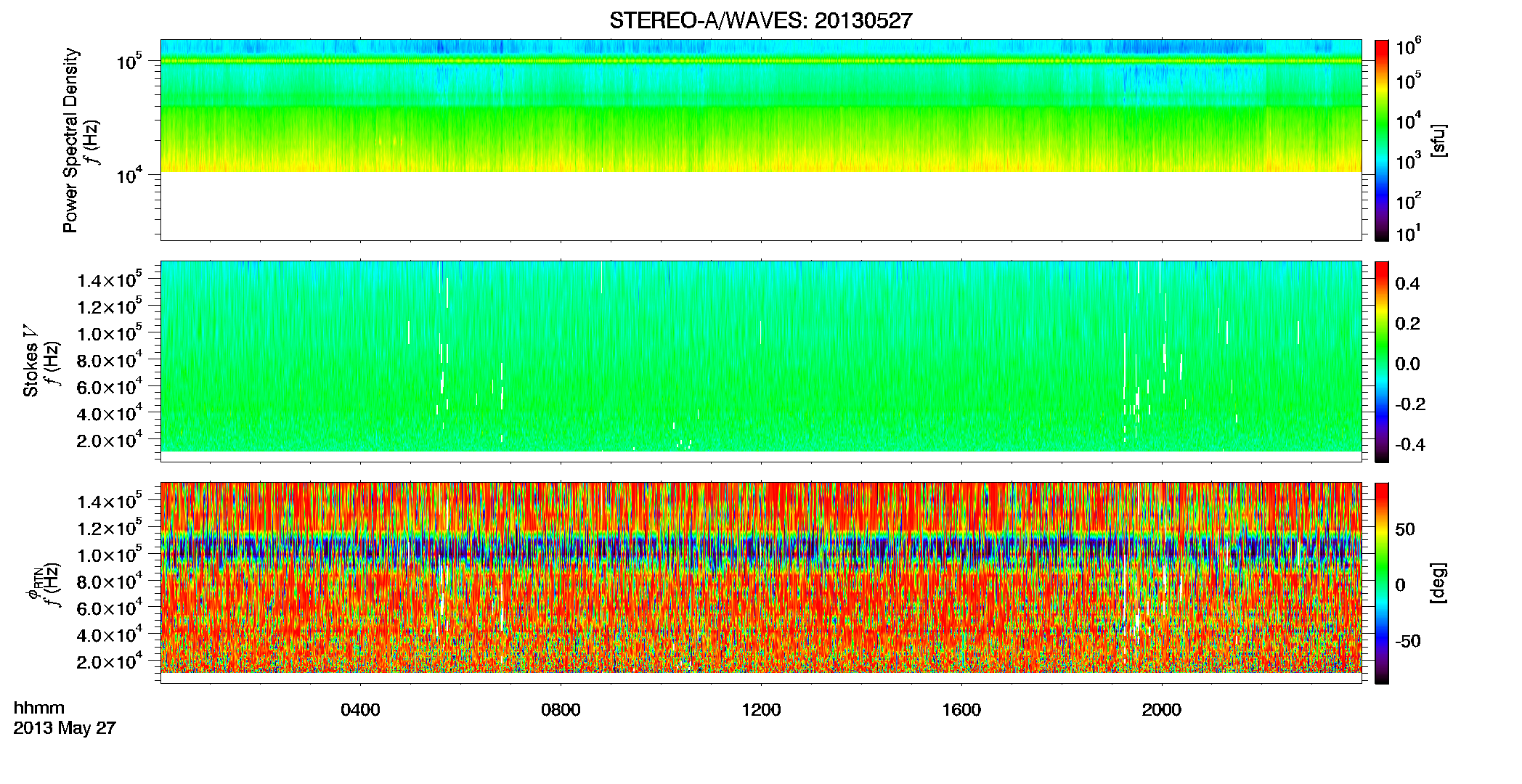Click the 1200 time tick label
Image resolution: width=1522 pixels, height=784 pixels.
pyautogui.click(x=761, y=710)
